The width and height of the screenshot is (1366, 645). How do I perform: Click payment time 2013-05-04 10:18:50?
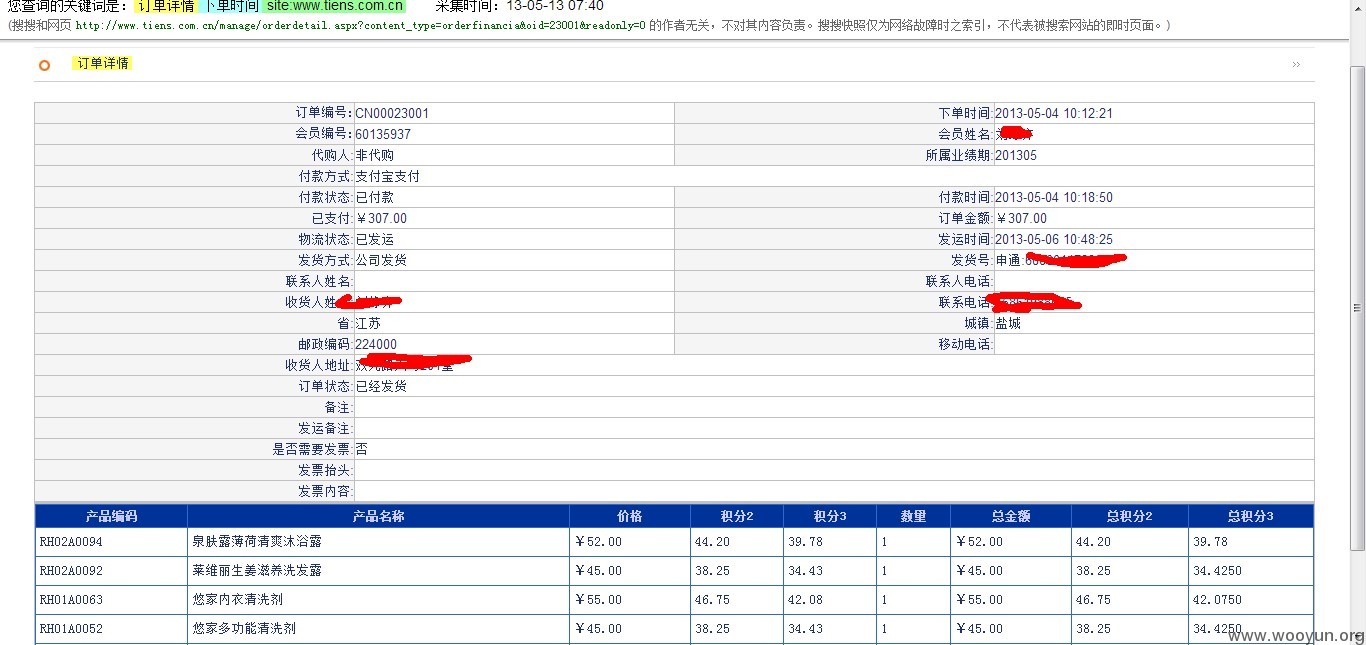(1054, 198)
